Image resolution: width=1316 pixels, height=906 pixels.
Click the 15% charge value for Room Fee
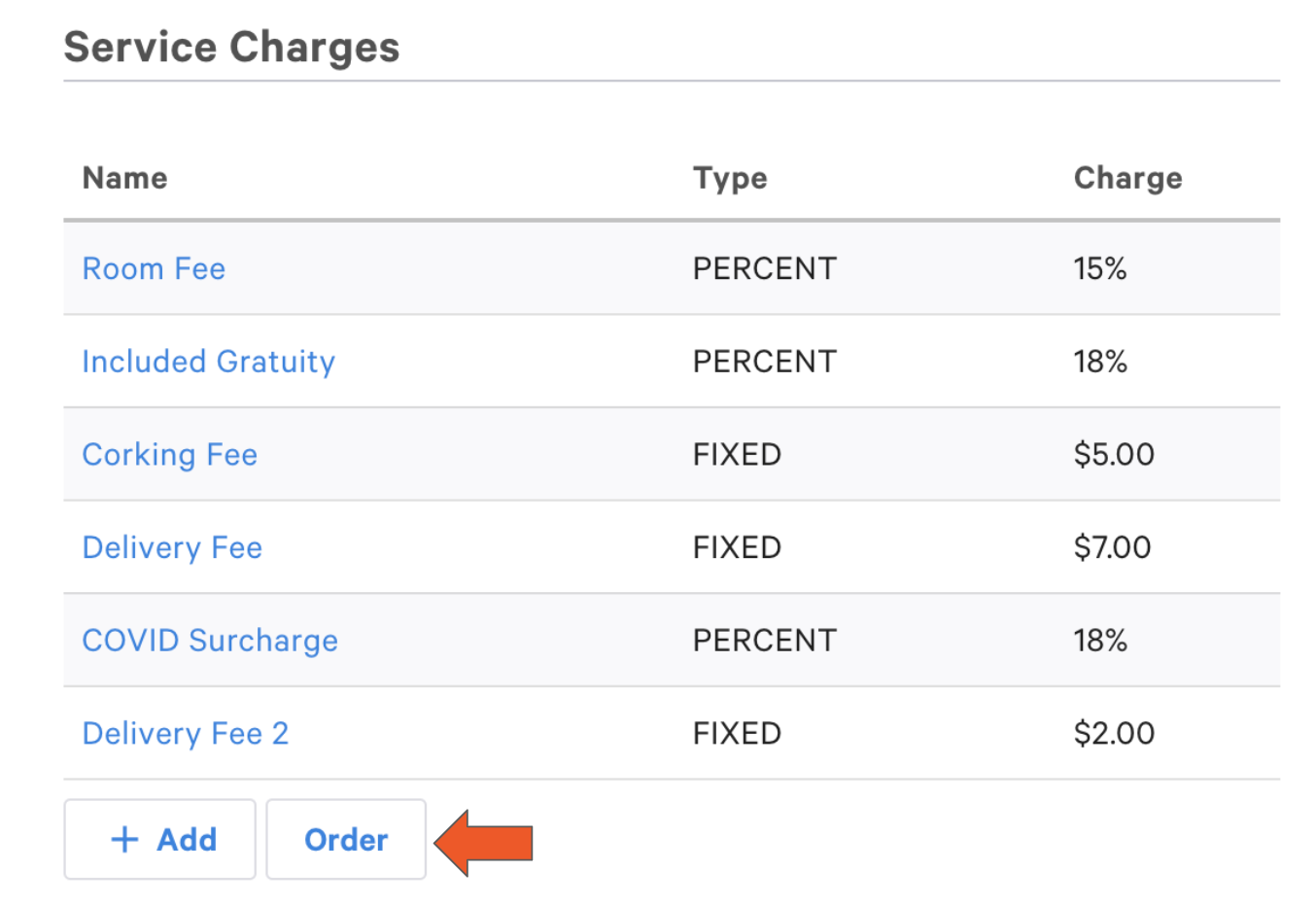1099,268
